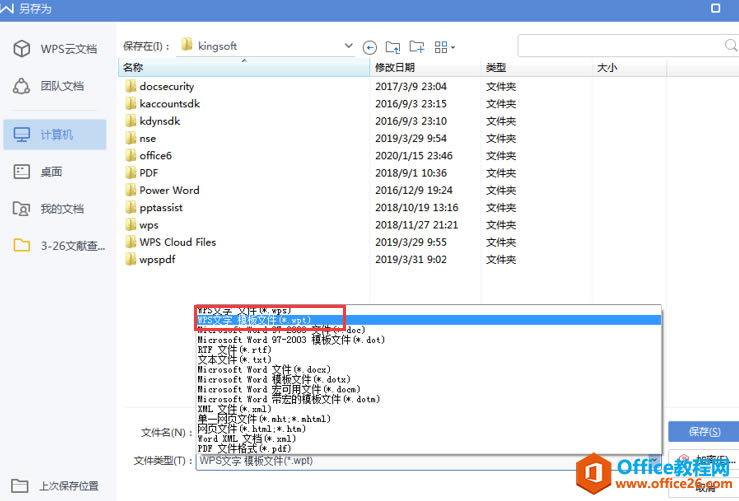Screen dimensions: 739x501
Task: Open 3-26文献查 folder shortcut in sidebar
Action: pyautogui.click(x=59, y=246)
